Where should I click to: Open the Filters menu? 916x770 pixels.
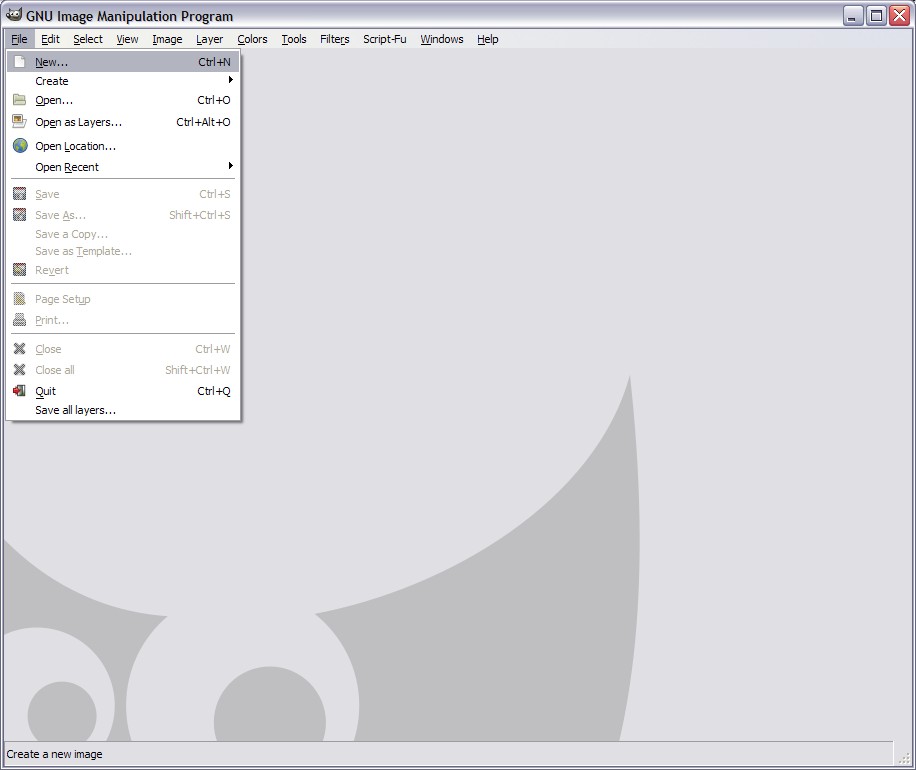click(335, 39)
